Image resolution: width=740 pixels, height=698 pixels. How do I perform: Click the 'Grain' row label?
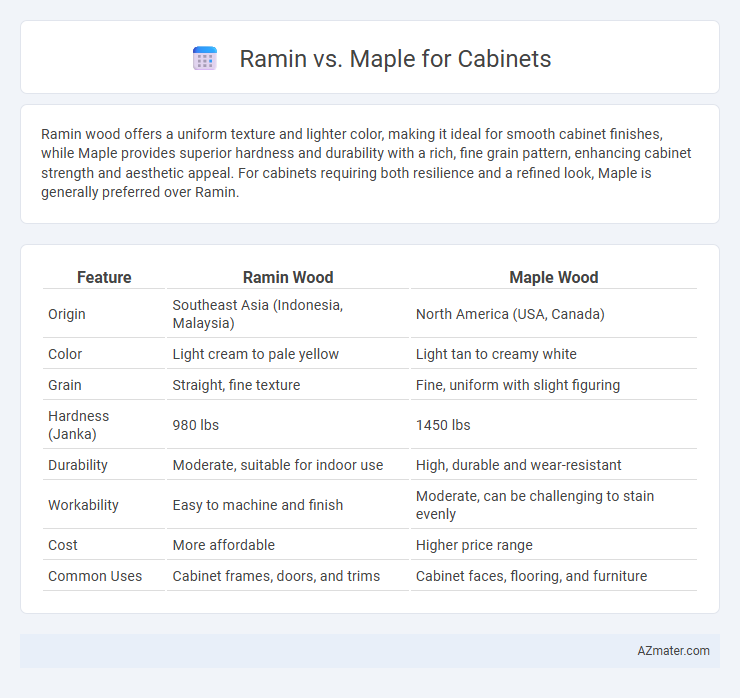(x=65, y=385)
